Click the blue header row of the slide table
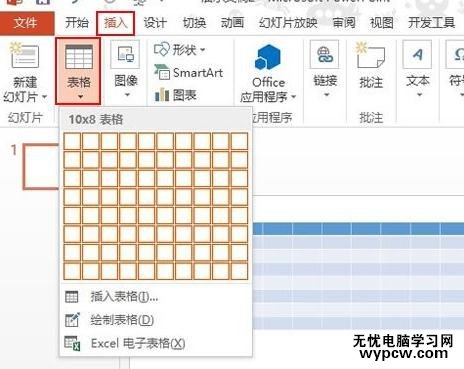This screenshot has width=464, height=369. pos(358,229)
